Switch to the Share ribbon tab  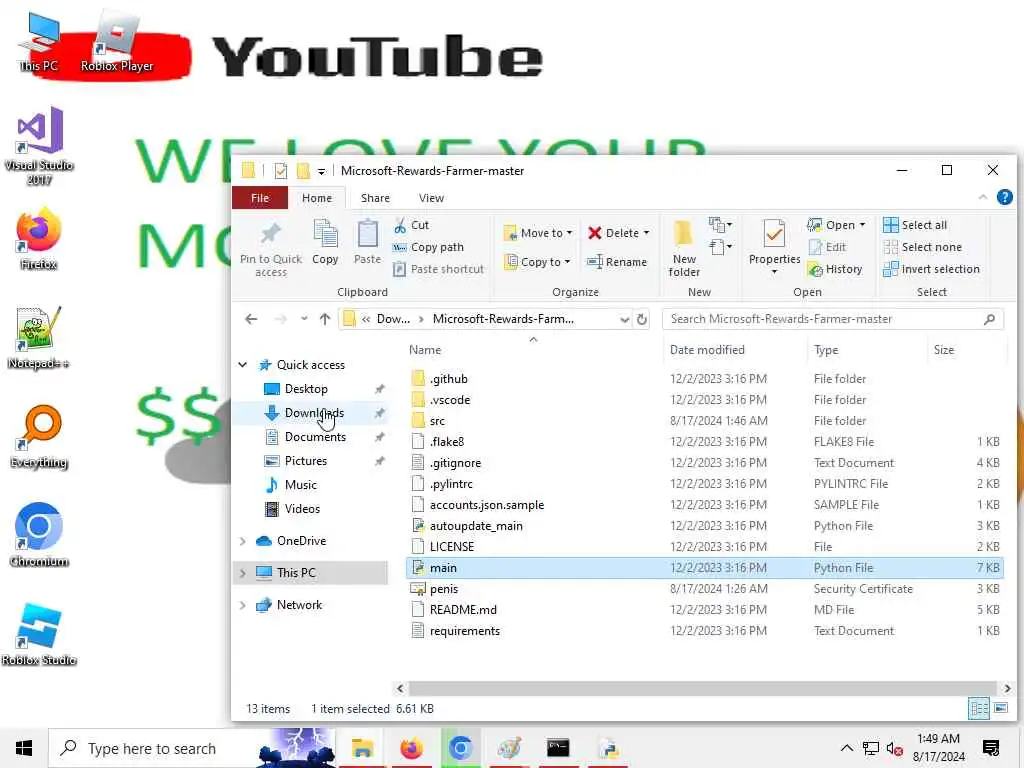[375, 198]
